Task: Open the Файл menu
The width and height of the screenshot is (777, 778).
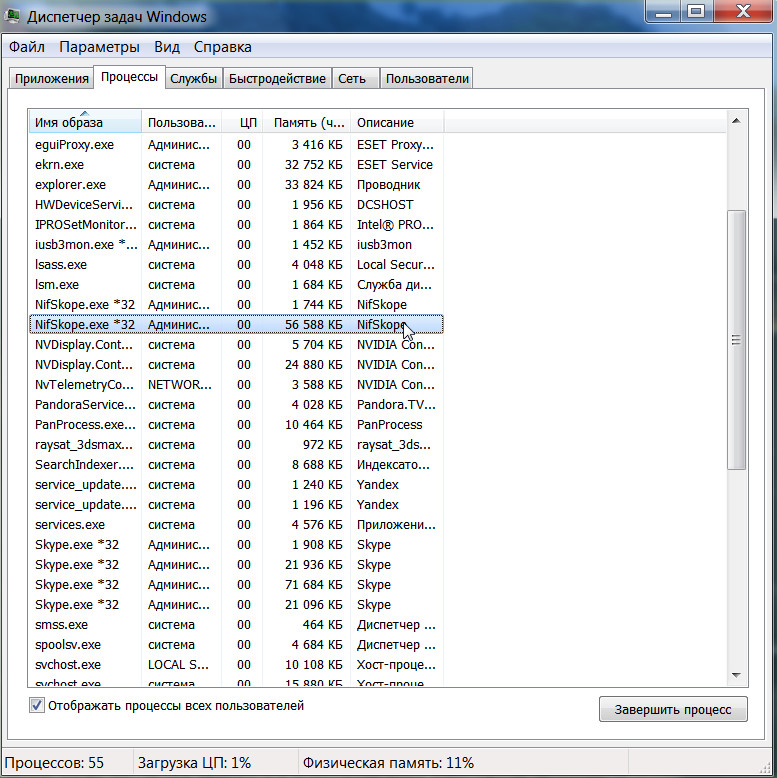Action: (27, 47)
